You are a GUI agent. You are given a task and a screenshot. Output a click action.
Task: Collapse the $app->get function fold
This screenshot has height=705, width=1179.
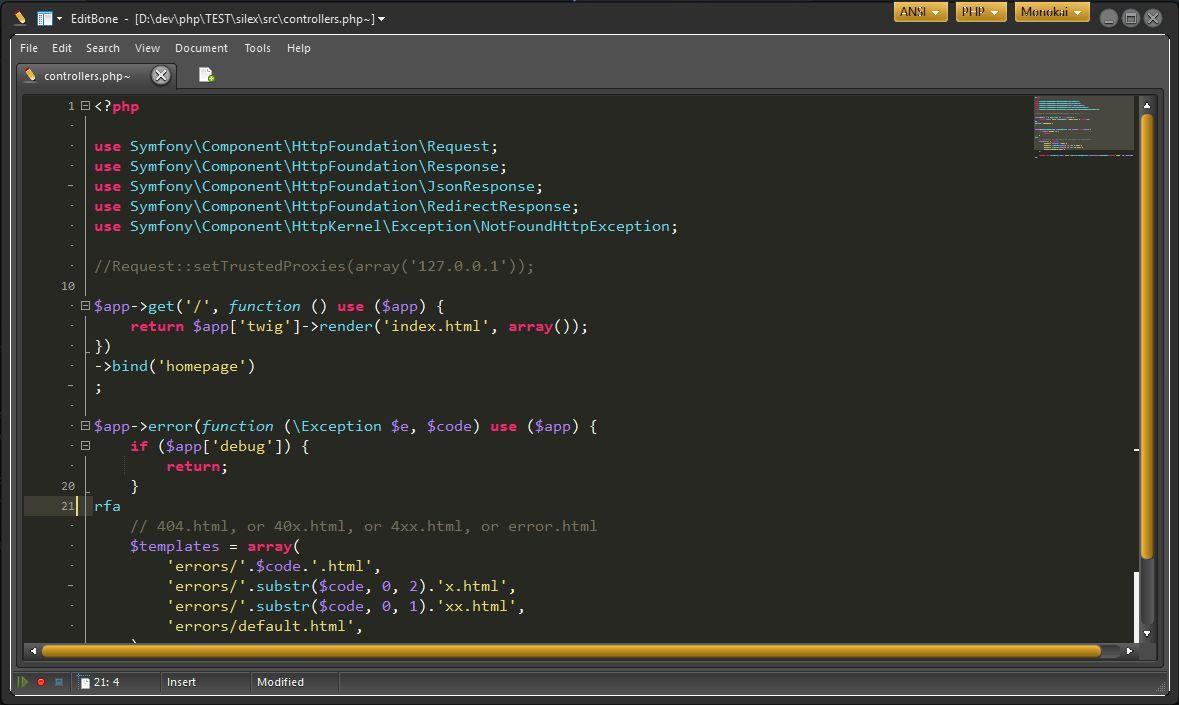pos(85,306)
